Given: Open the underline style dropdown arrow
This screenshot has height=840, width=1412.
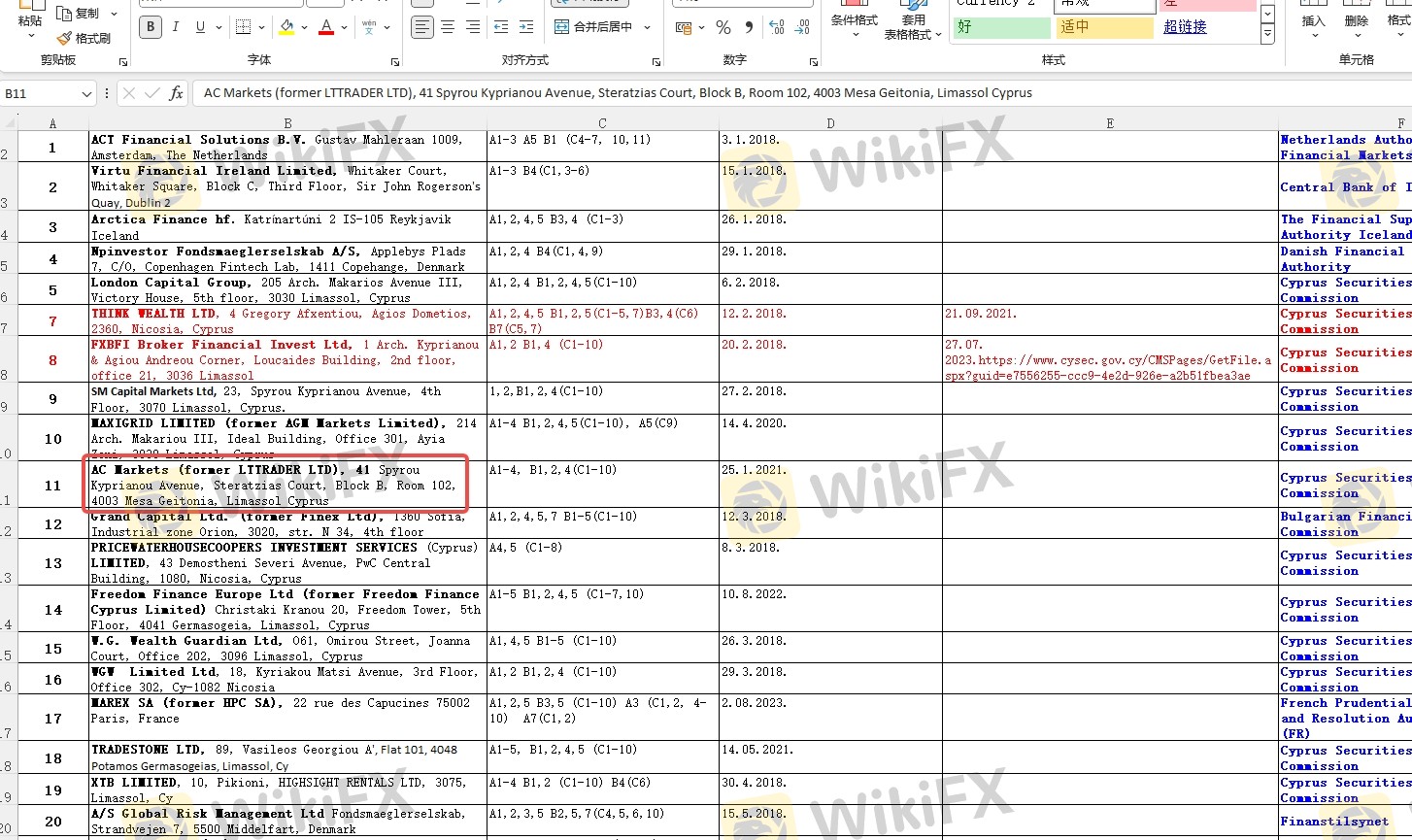Looking at the screenshot, I should point(218,27).
